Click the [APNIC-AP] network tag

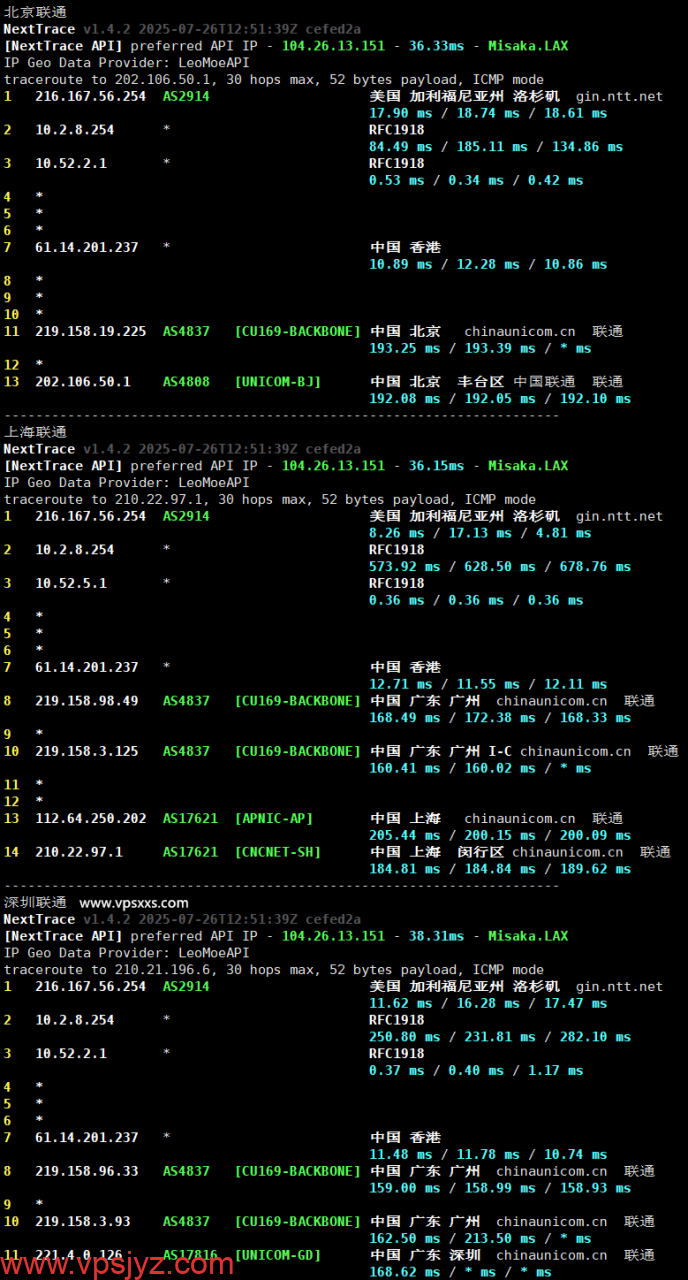(x=274, y=818)
